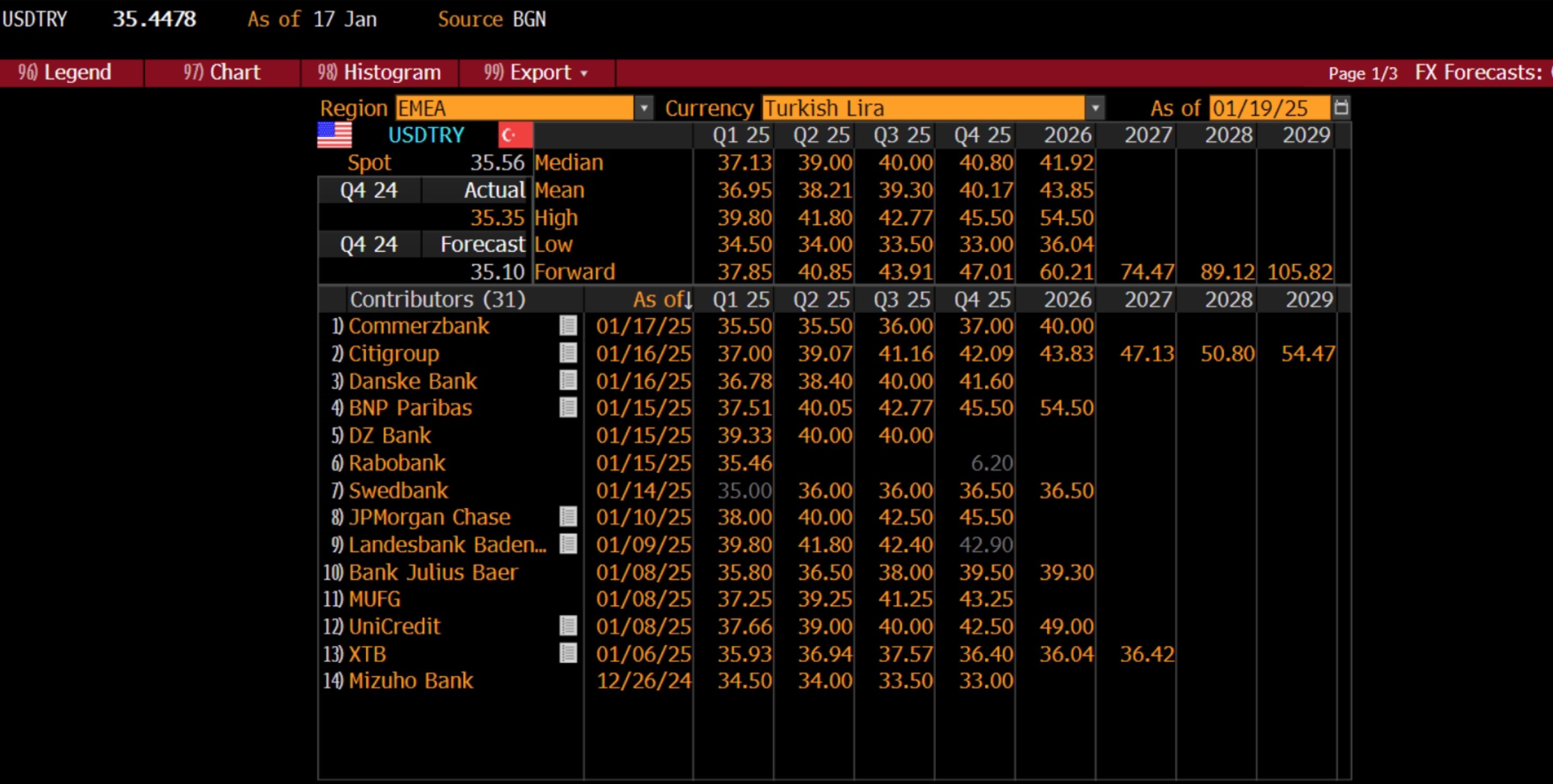Open the Export dropdown menu

click(536, 73)
